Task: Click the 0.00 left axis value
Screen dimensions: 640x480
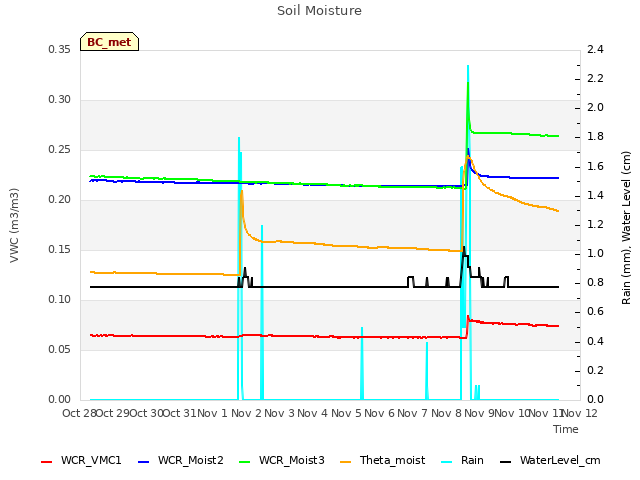Action: tap(60, 400)
